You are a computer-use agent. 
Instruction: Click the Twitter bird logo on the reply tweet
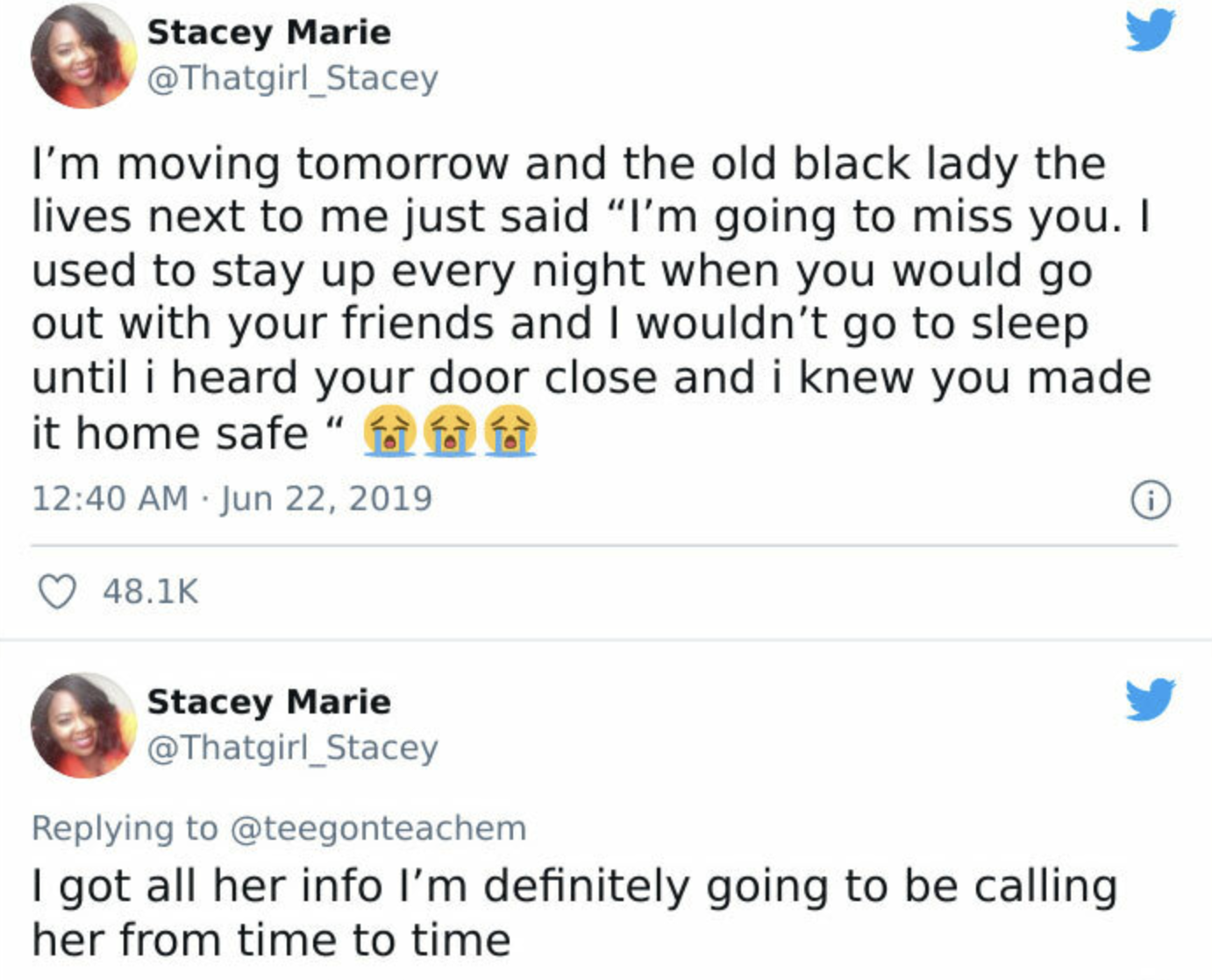[1150, 699]
